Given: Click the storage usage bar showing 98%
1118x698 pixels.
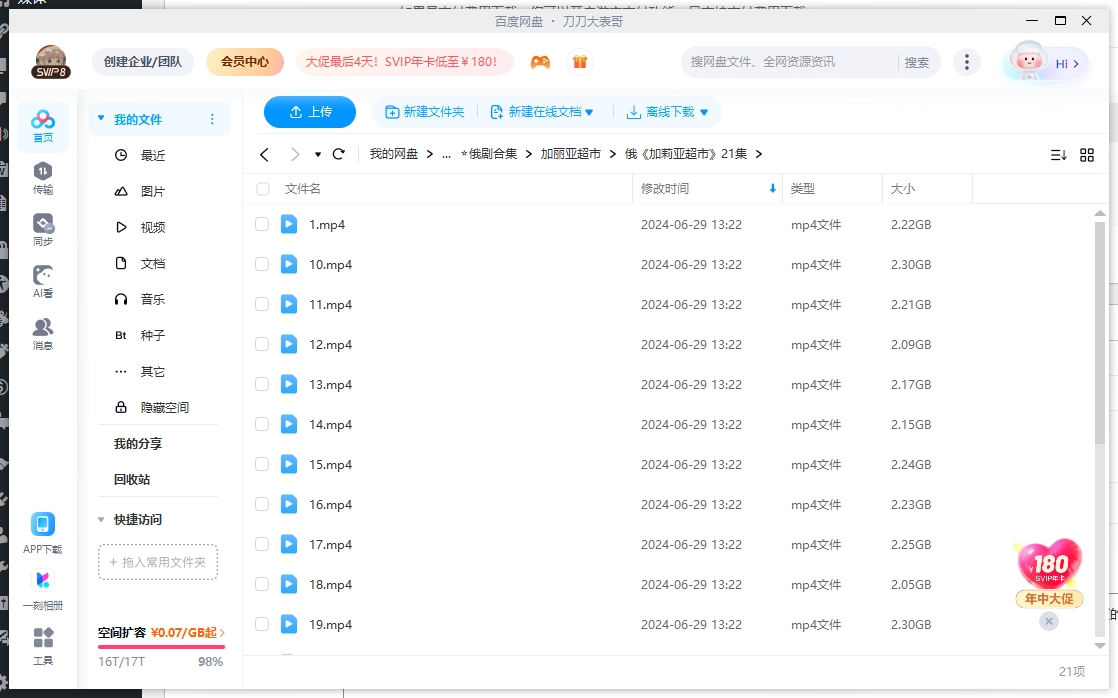Looking at the screenshot, I should [160, 645].
